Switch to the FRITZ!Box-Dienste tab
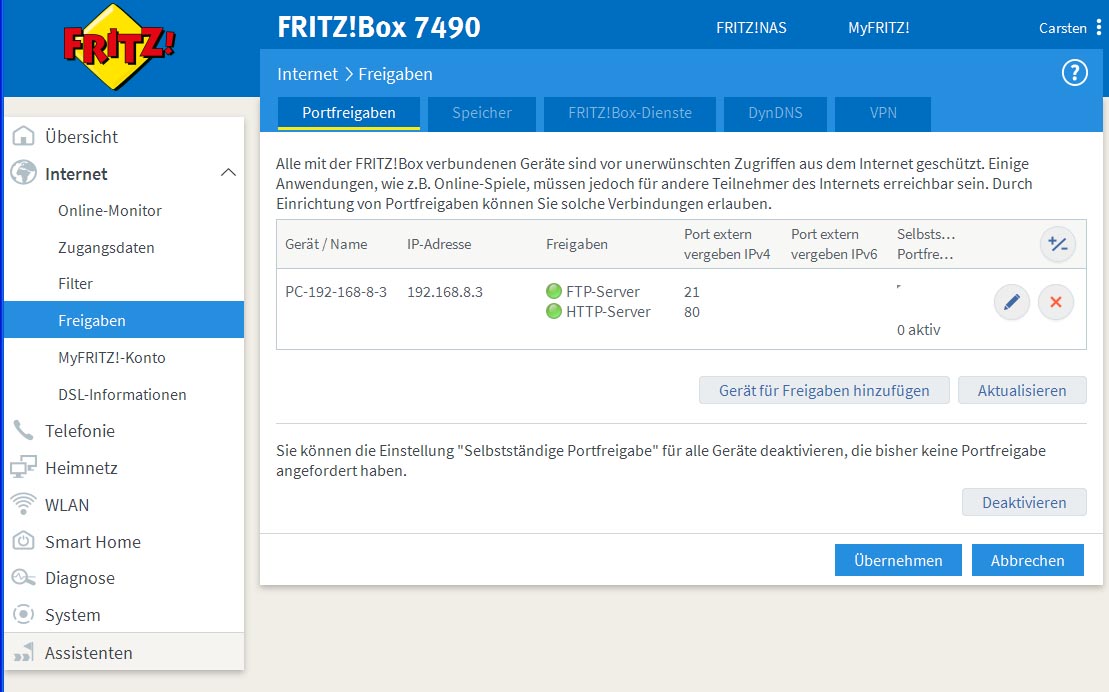This screenshot has height=692, width=1109. 629,113
